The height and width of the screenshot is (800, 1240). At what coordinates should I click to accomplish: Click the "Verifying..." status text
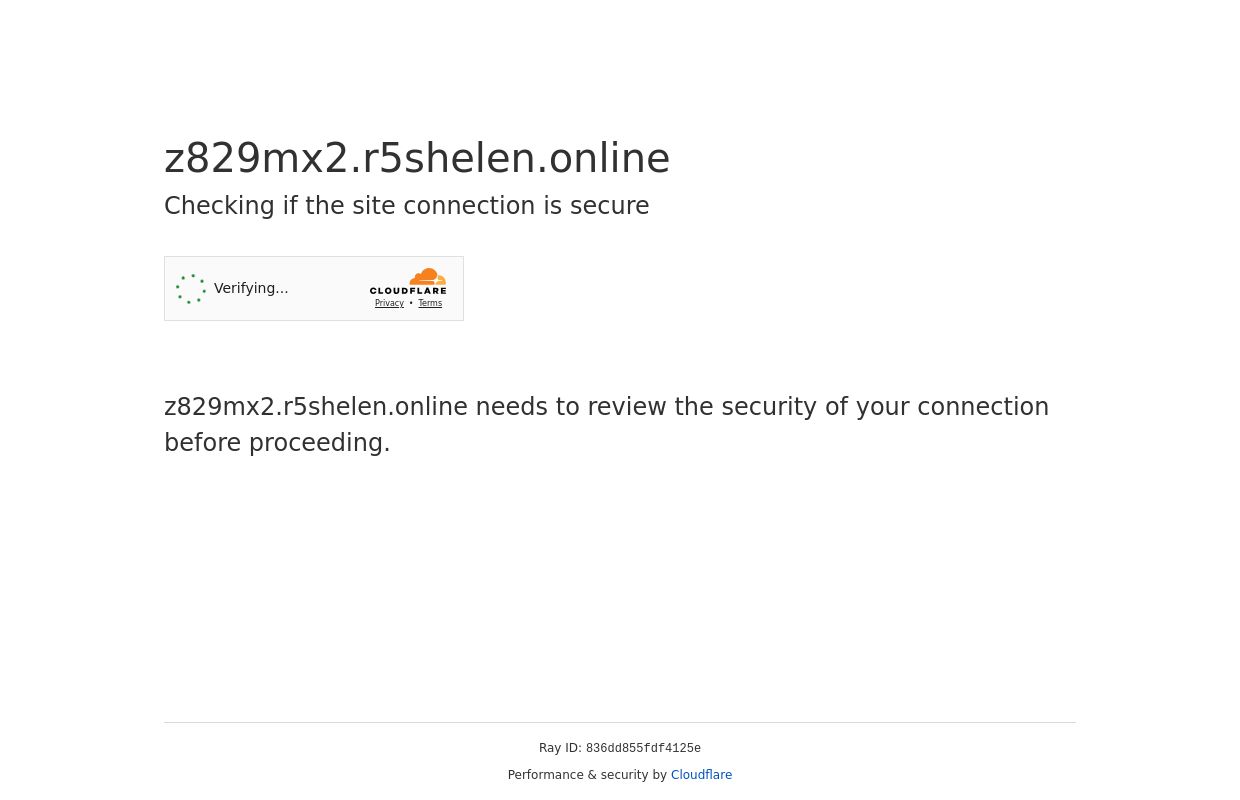click(251, 288)
